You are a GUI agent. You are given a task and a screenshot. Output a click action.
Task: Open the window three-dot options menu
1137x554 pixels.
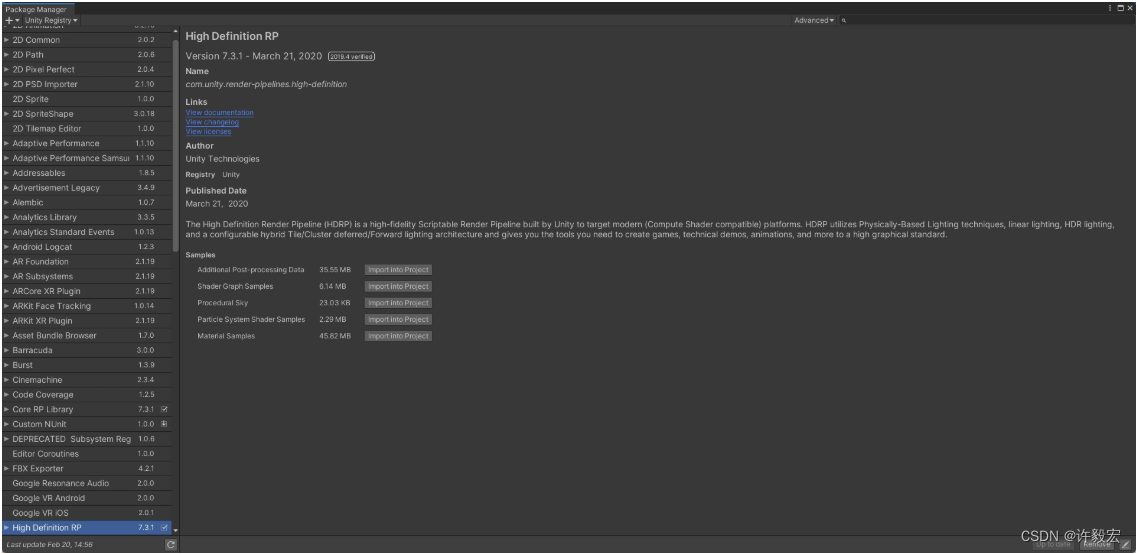1110,8
